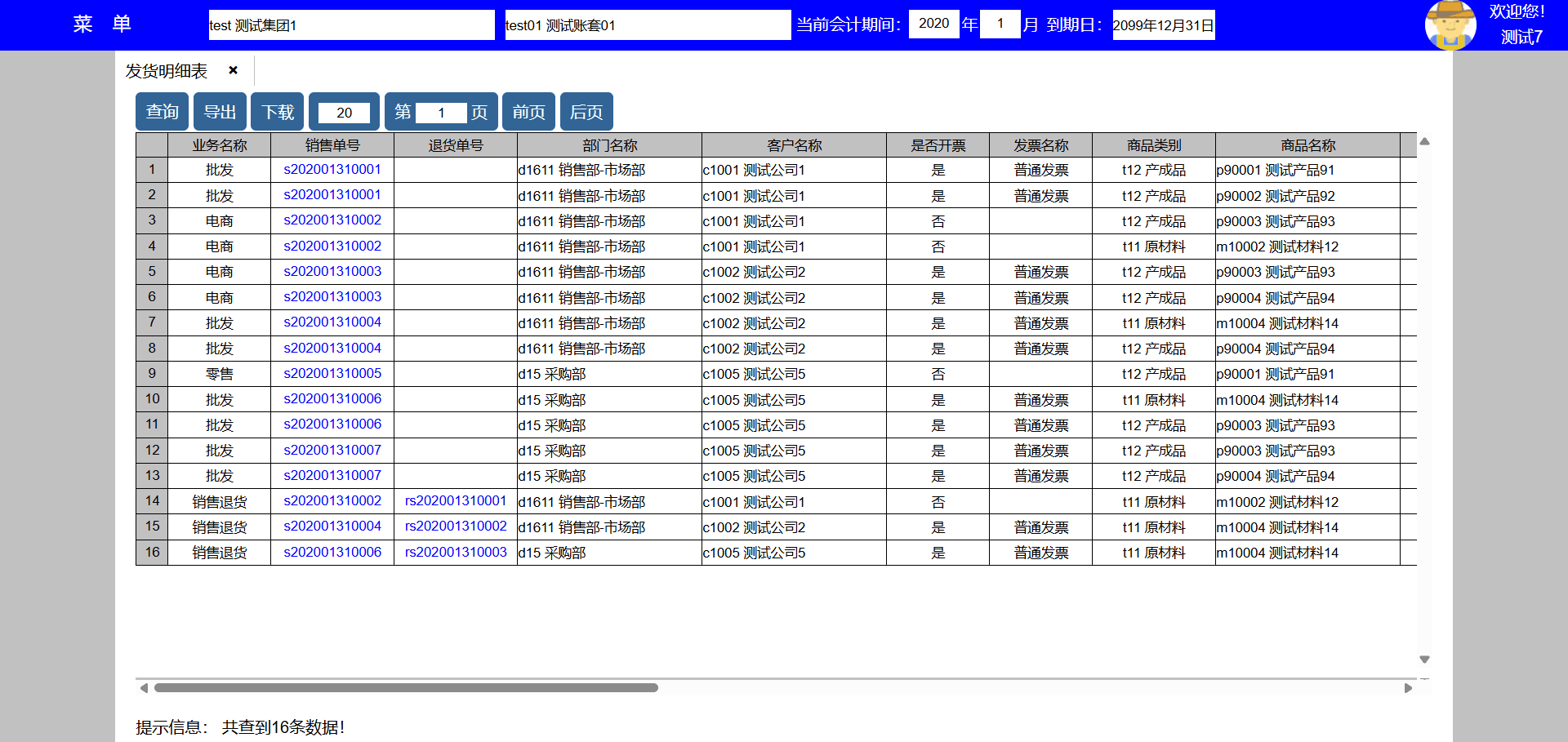Click the horizontal scrollbar right arrow
The width and height of the screenshot is (1568, 742).
click(x=1408, y=688)
